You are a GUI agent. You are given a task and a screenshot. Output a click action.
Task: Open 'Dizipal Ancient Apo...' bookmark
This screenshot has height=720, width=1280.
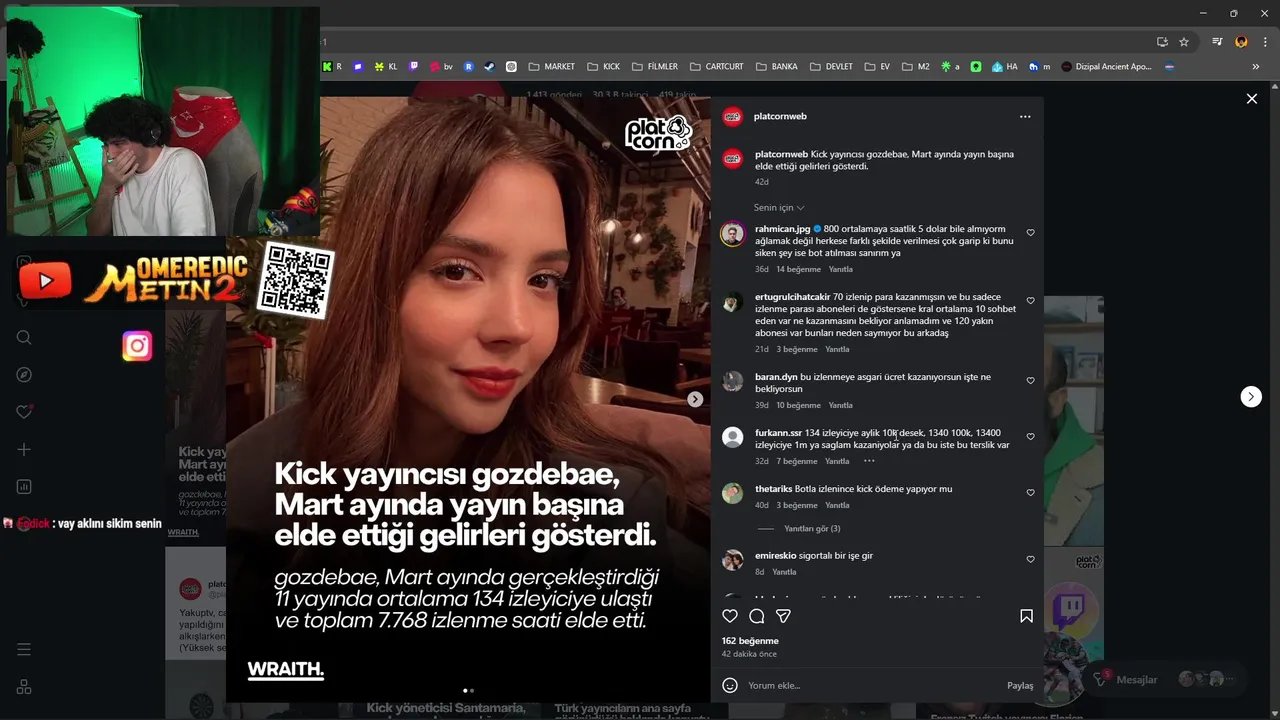[1106, 67]
